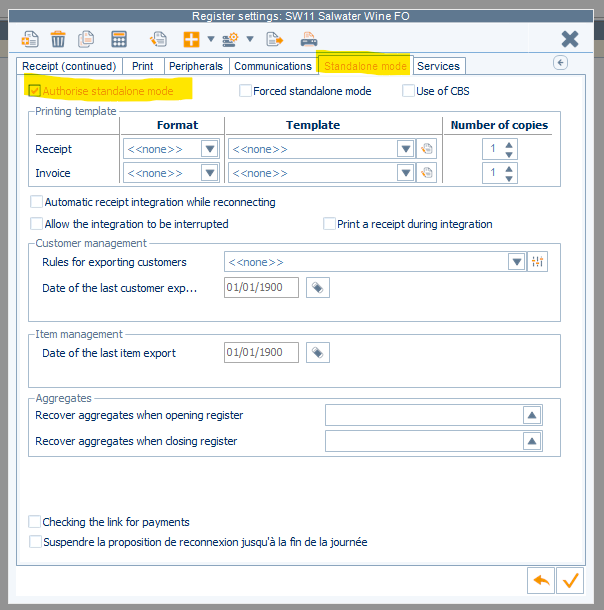
Task: Click the duplicate pages icon
Action: [x=86, y=39]
